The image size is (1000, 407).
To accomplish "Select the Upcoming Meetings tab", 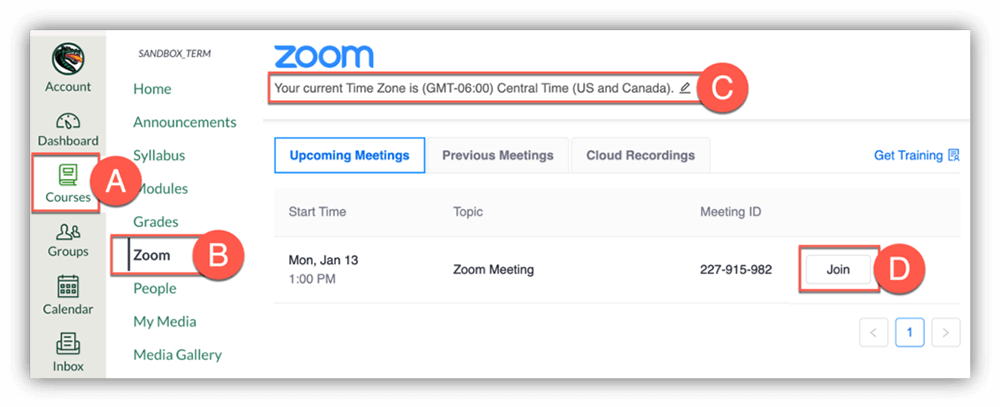I will [349, 155].
